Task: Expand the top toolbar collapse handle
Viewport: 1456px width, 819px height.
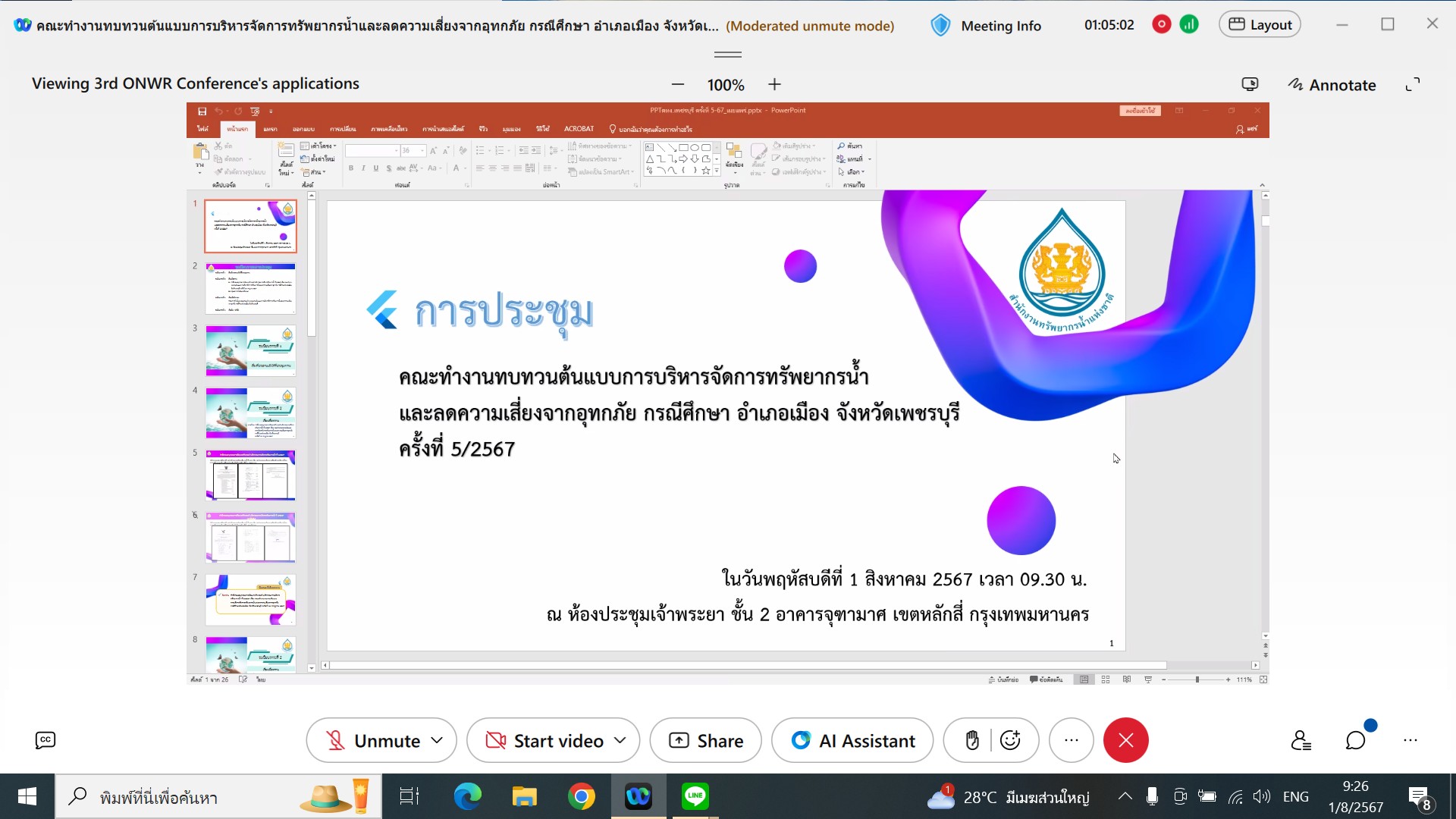Action: [x=728, y=55]
